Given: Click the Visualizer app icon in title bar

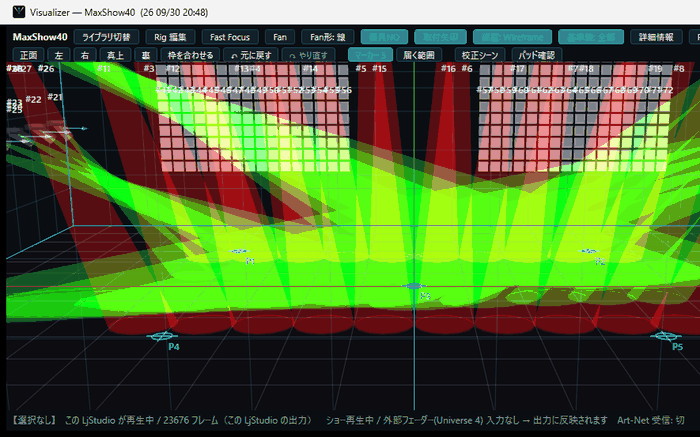Looking at the screenshot, I should (x=19, y=12).
